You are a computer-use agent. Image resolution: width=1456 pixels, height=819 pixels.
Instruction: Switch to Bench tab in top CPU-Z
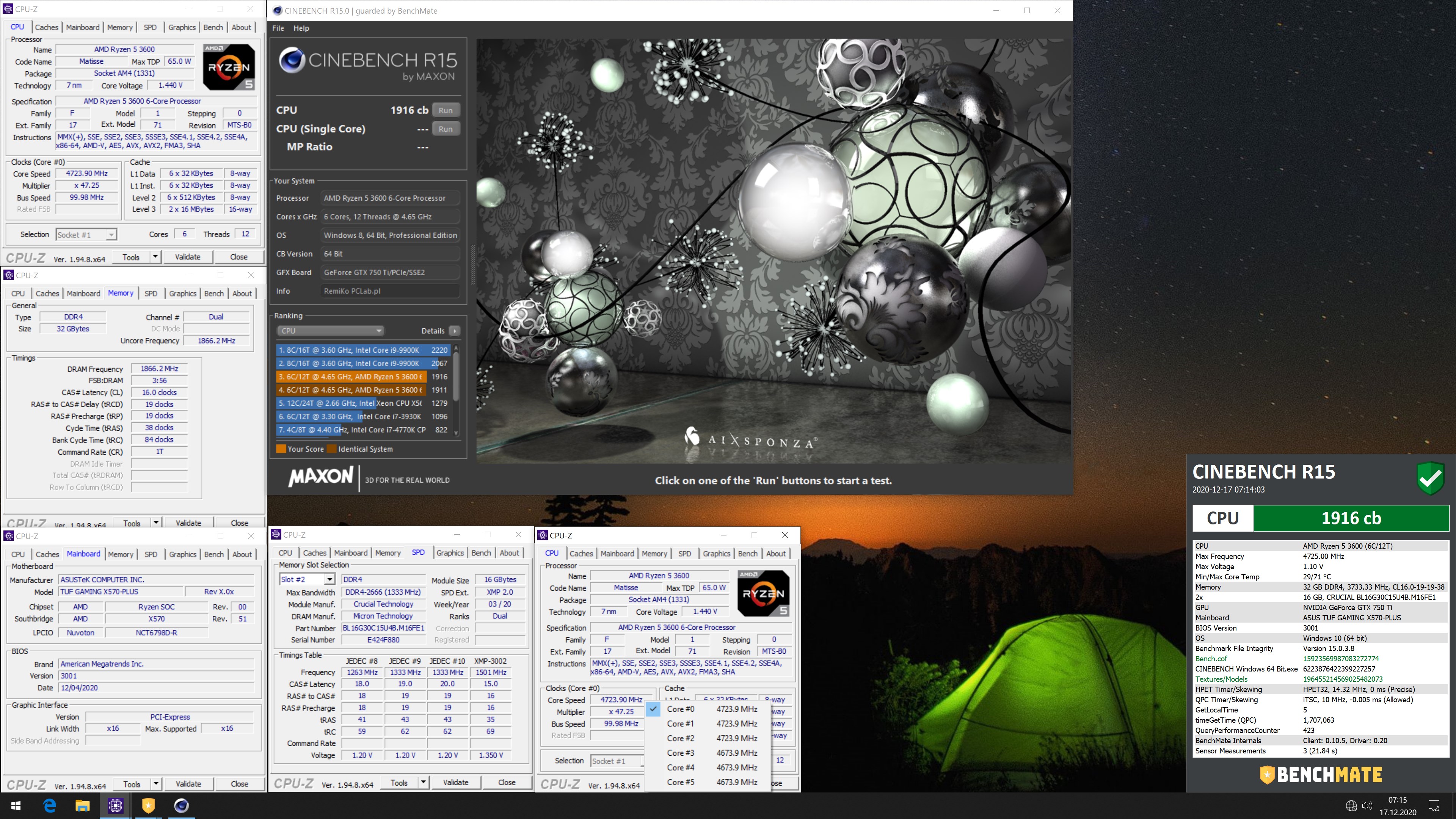[x=213, y=27]
